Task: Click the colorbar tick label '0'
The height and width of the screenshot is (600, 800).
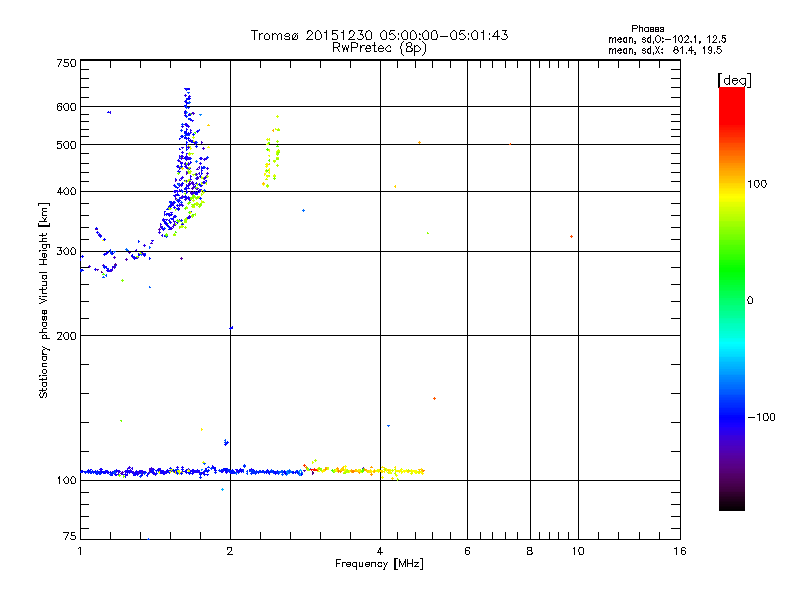Action: coord(750,301)
